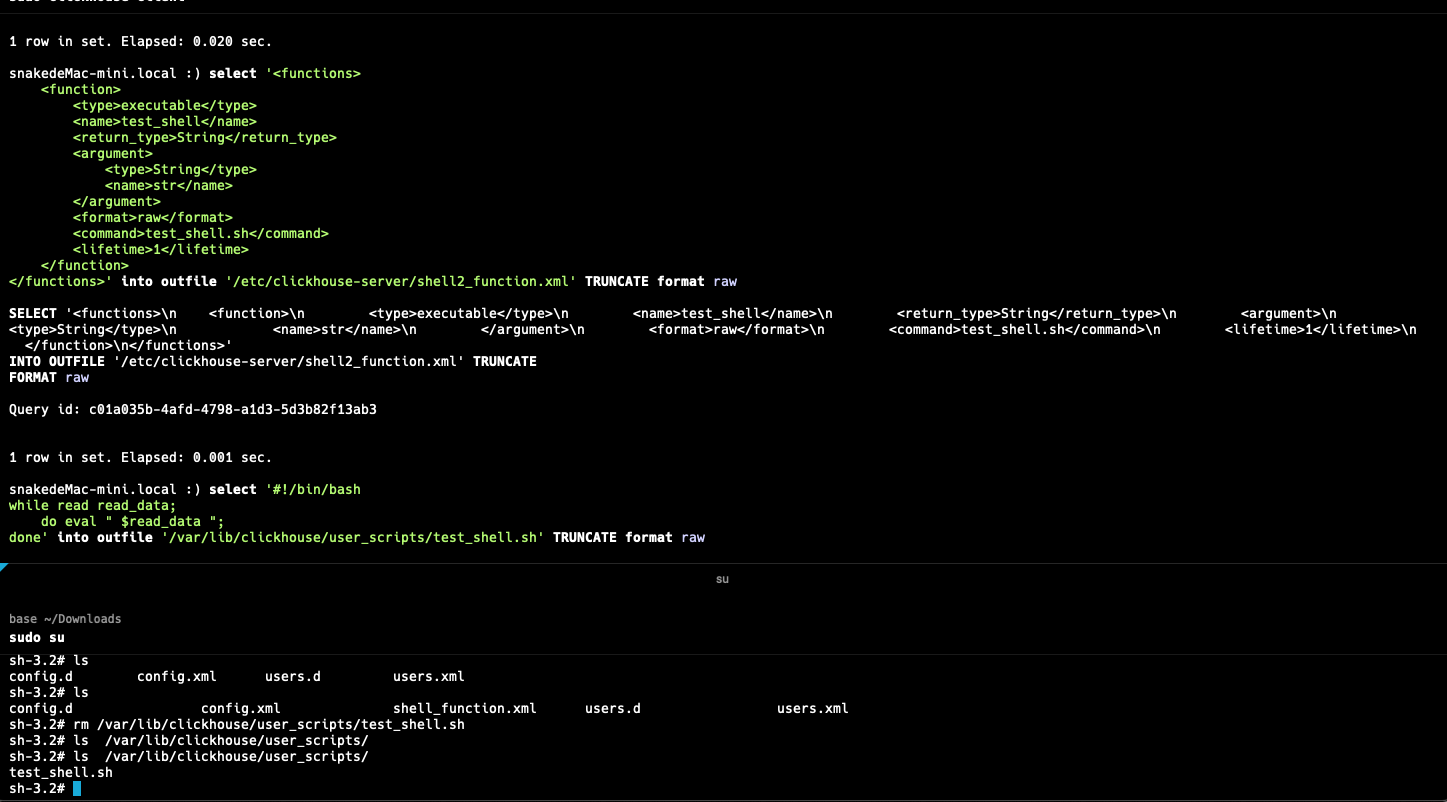Click the 'while read read_data;' line
1447x802 pixels.
pyautogui.click(x=92, y=505)
